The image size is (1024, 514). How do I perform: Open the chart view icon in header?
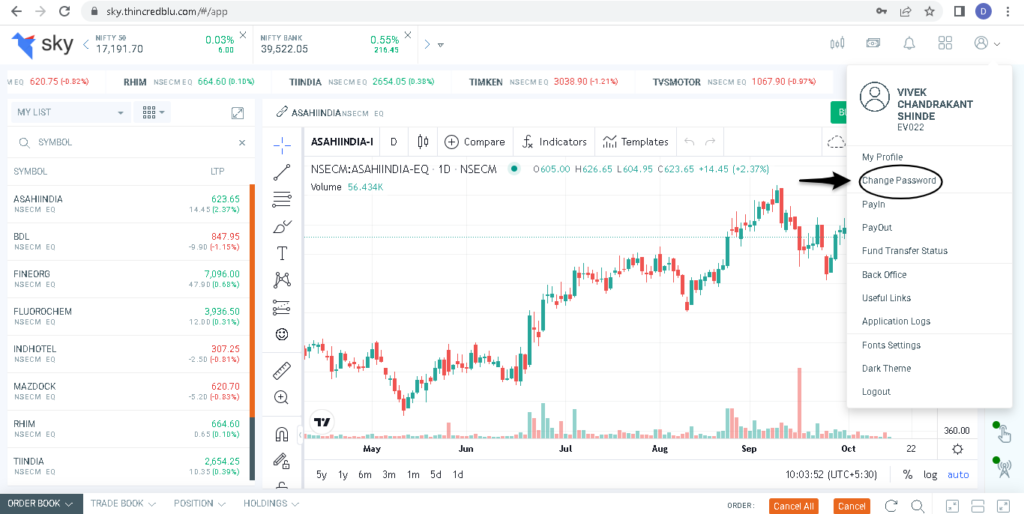tap(837, 43)
